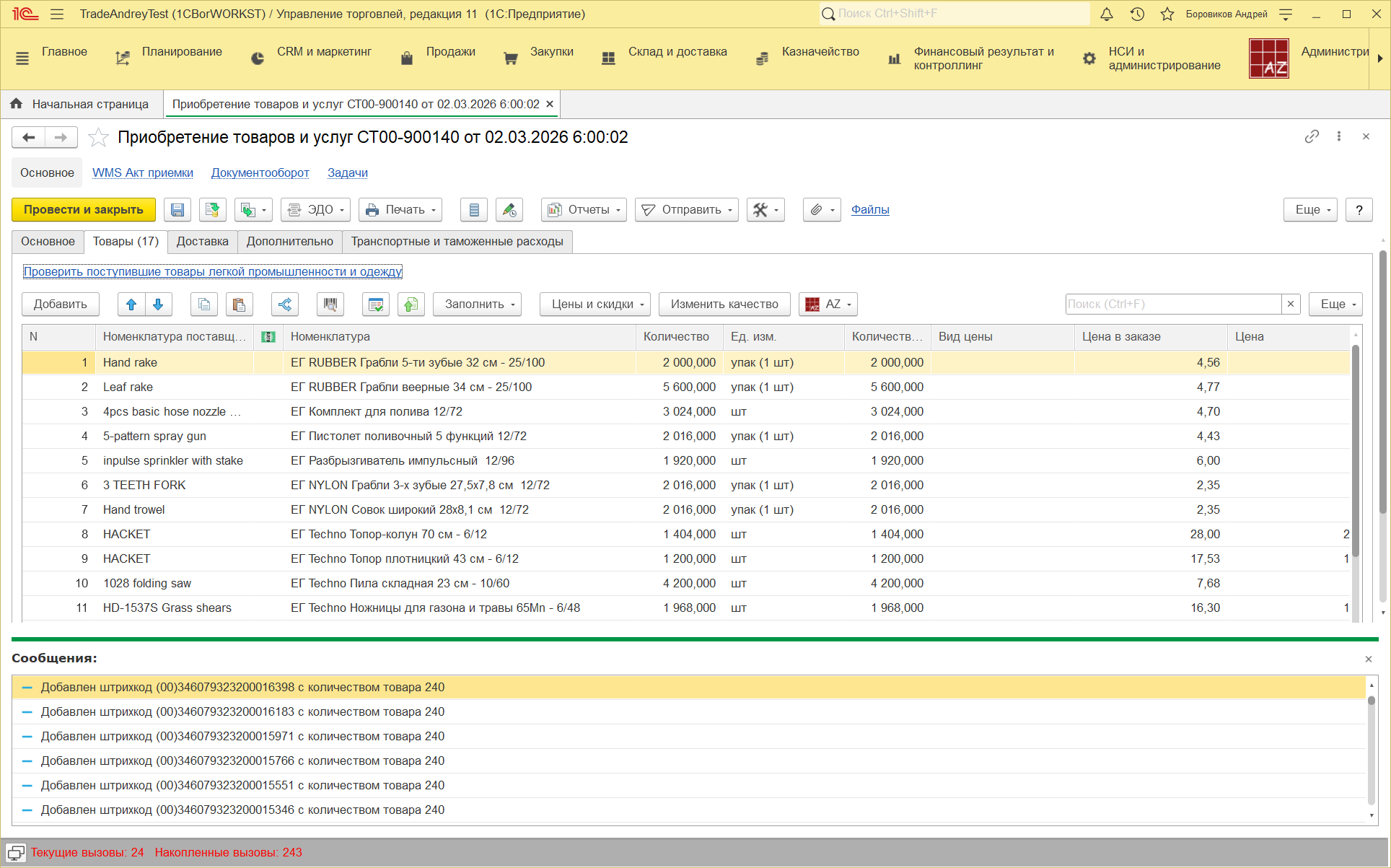Click the paste rows clipboard icon
1391x868 pixels.
[239, 304]
